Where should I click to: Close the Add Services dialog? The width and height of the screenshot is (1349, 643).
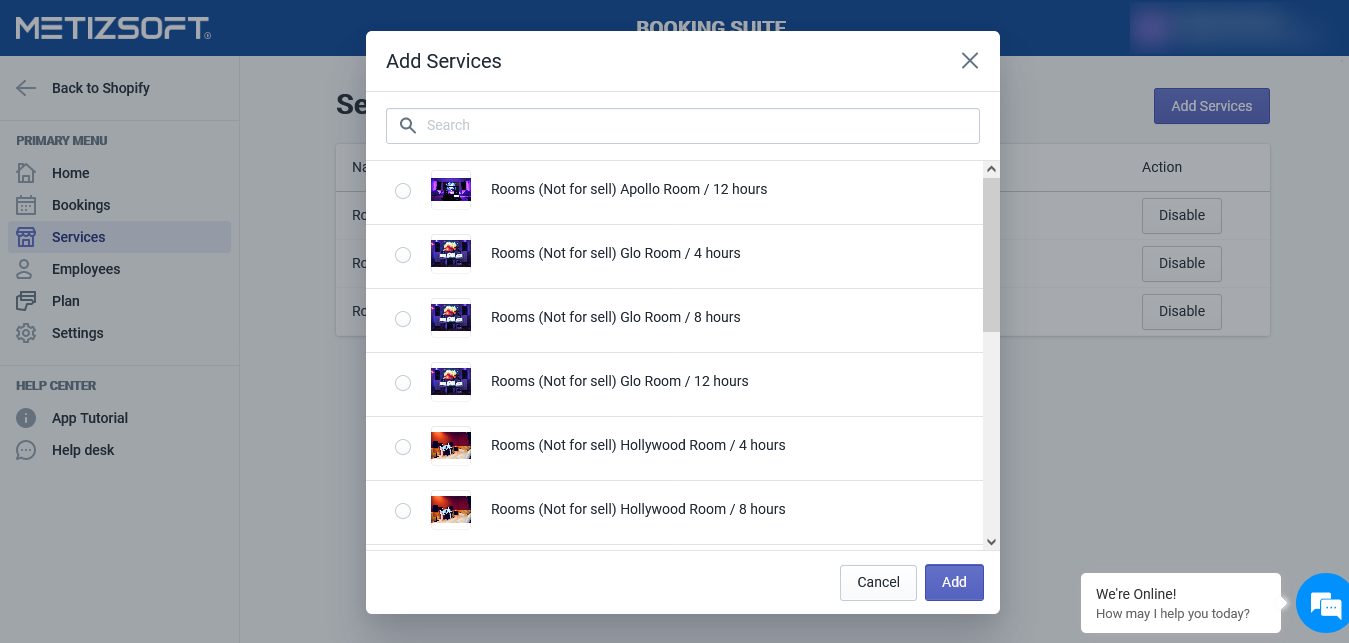(969, 61)
